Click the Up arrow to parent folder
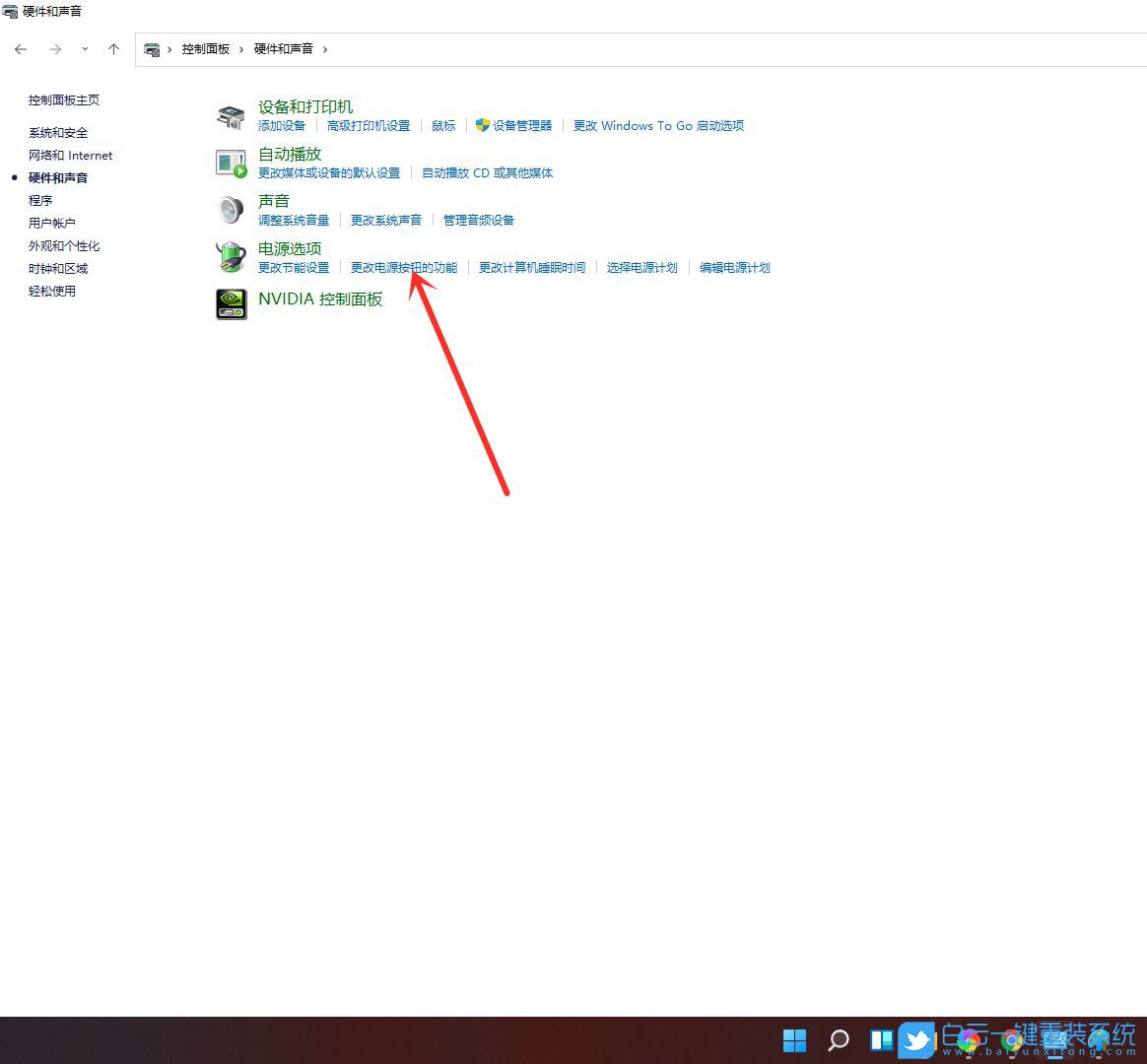Viewport: 1147px width, 1064px height. pos(113,48)
